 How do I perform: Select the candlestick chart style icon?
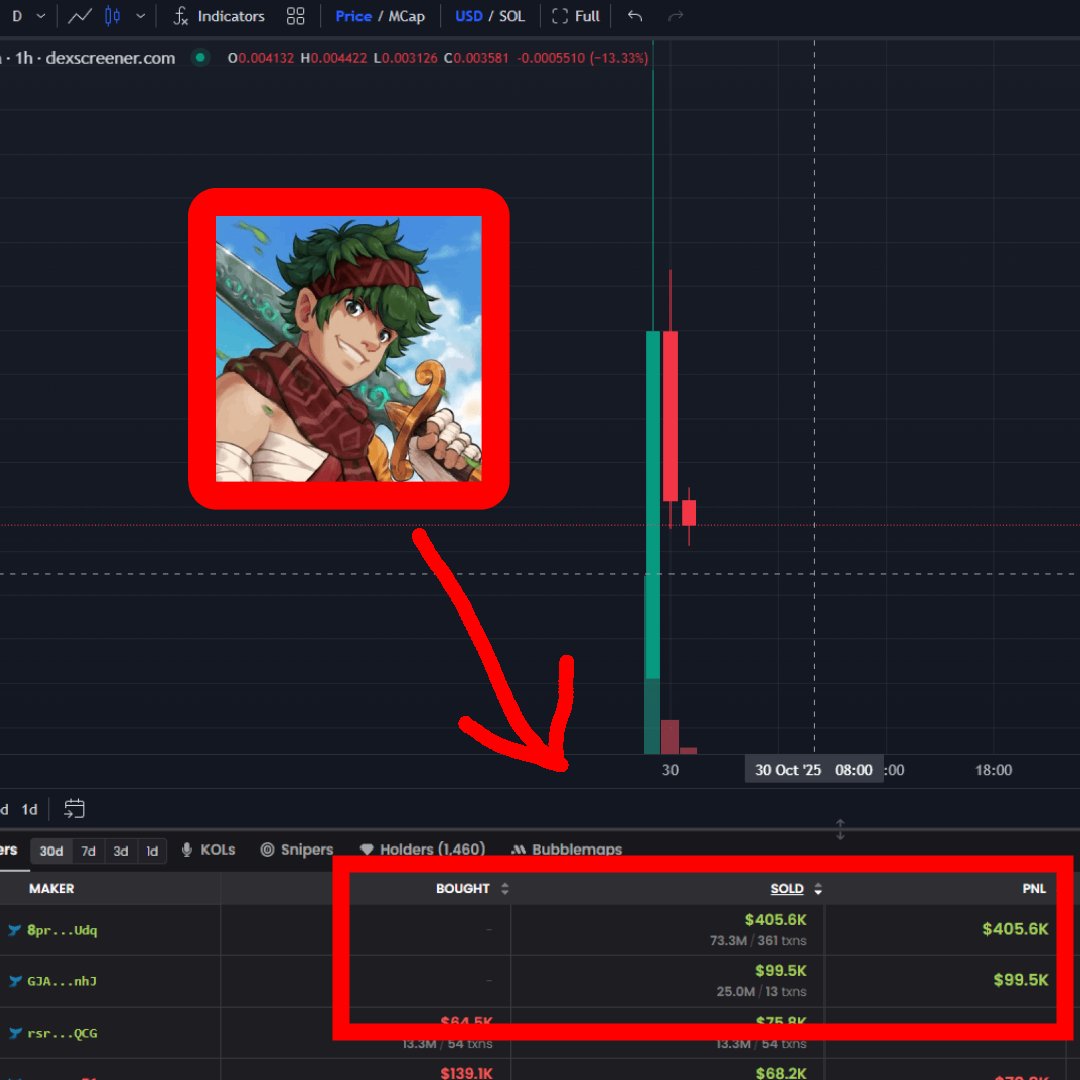click(x=112, y=16)
